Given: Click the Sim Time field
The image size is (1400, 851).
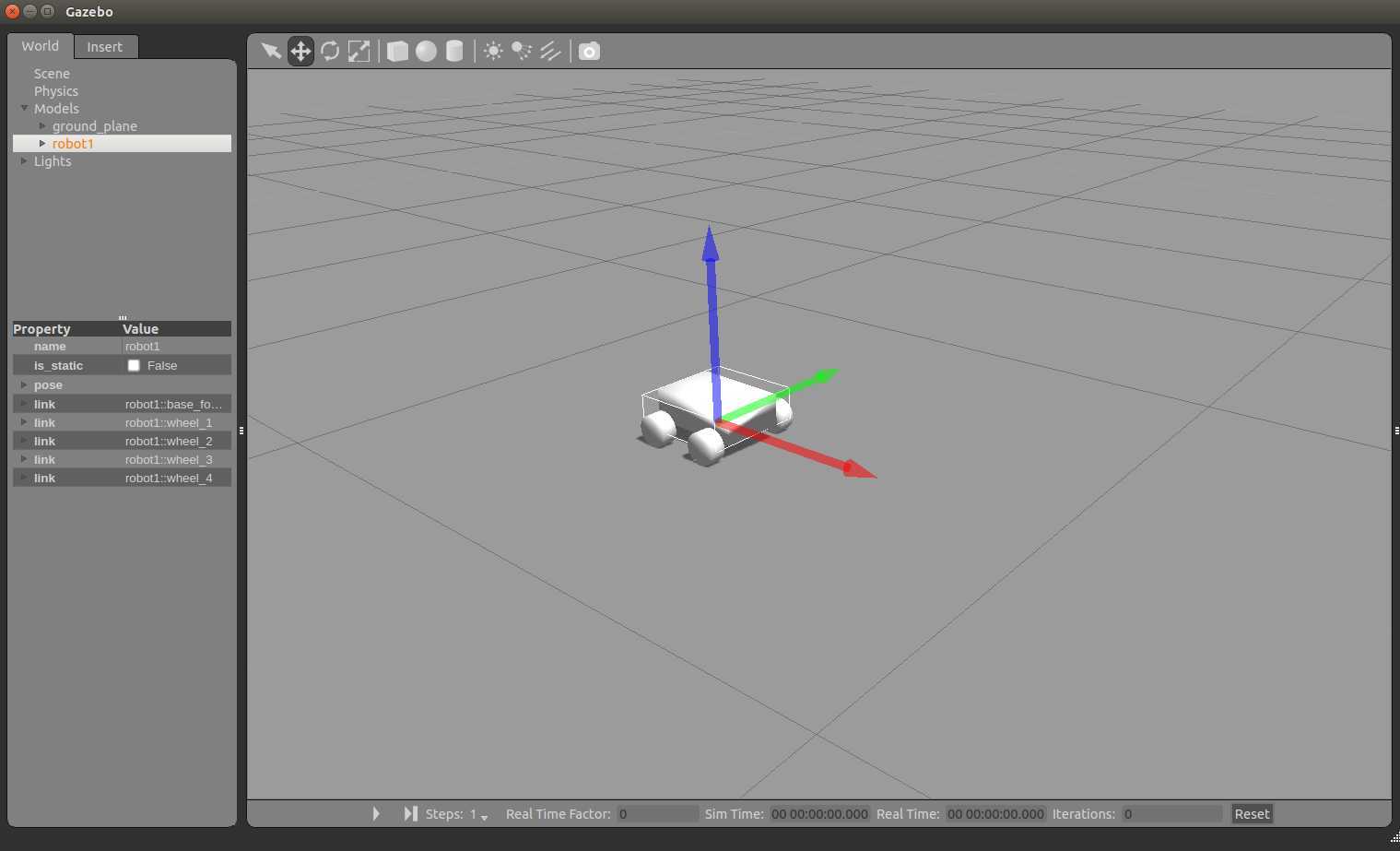Looking at the screenshot, I should click(819, 814).
